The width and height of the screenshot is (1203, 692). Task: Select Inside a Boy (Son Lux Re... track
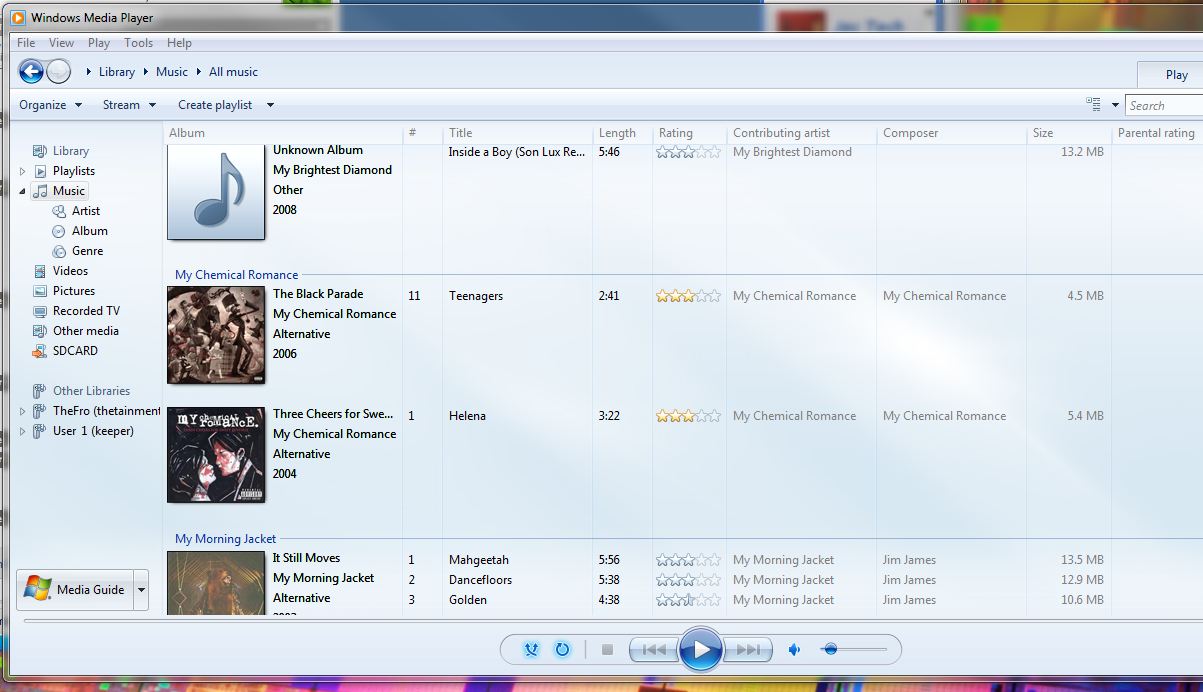point(517,152)
